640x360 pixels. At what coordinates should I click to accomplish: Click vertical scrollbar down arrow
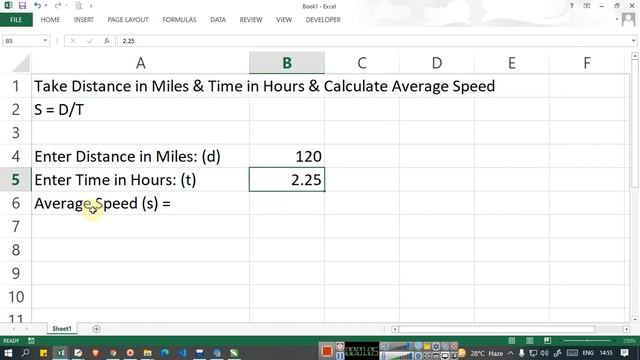coord(635,319)
